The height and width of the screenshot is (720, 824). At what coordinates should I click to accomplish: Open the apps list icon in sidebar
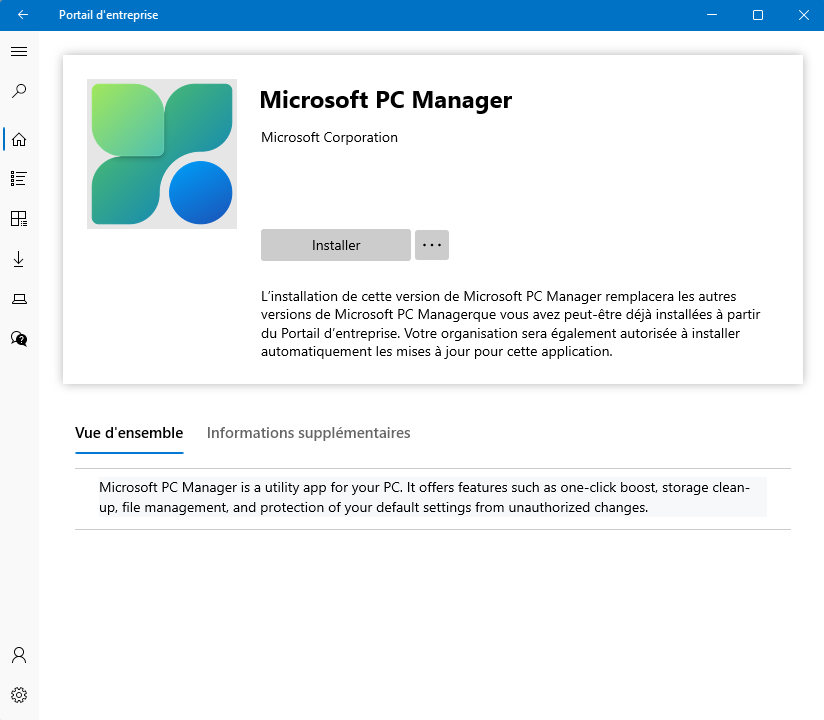point(19,179)
